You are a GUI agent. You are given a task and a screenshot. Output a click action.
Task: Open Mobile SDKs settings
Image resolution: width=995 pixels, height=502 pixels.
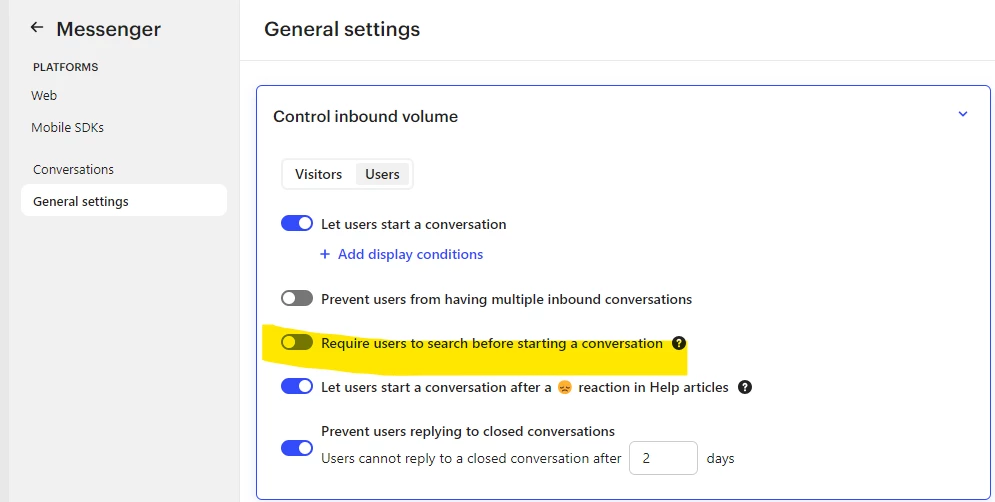pos(67,127)
